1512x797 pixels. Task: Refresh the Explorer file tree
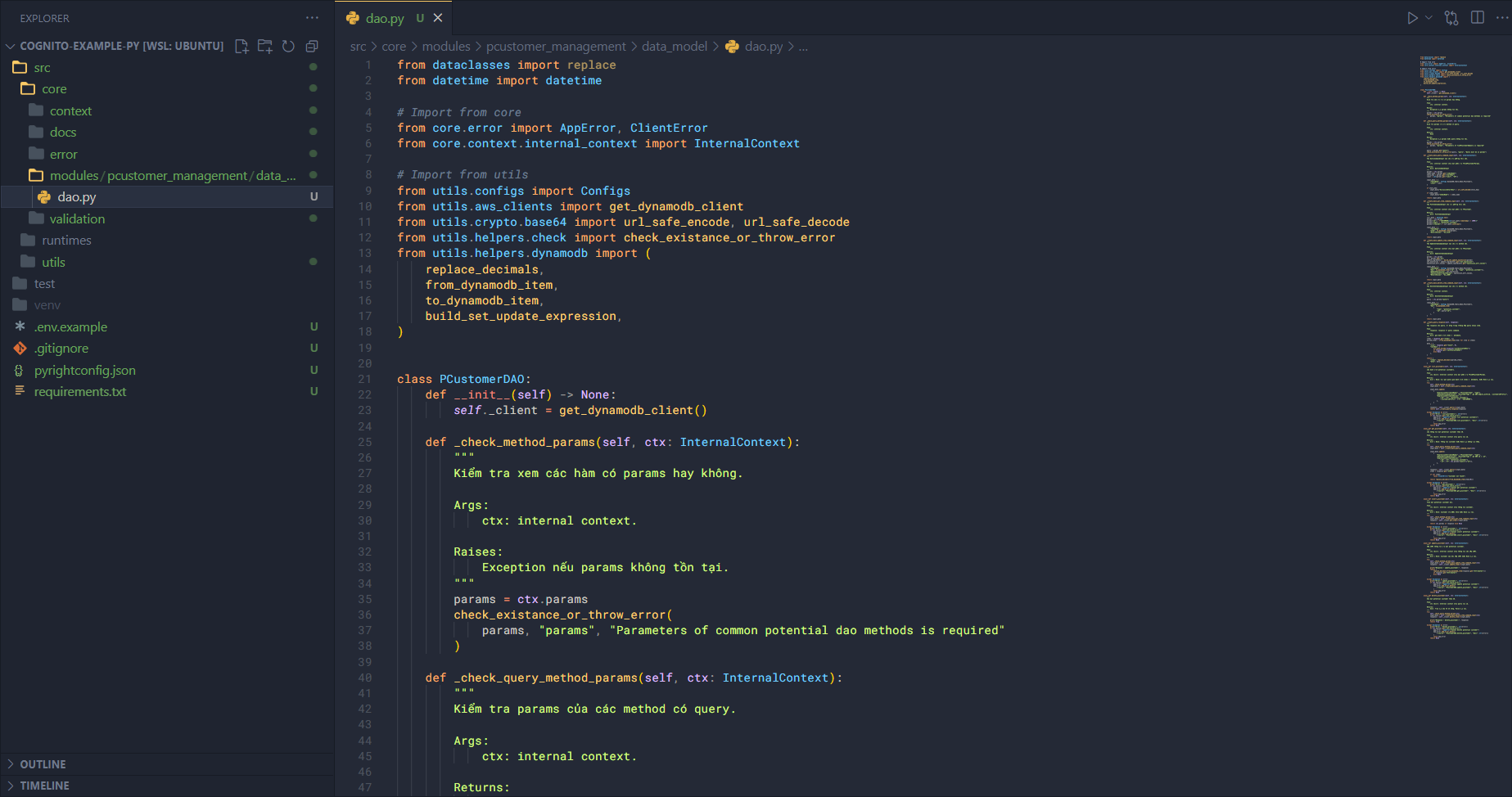click(288, 47)
